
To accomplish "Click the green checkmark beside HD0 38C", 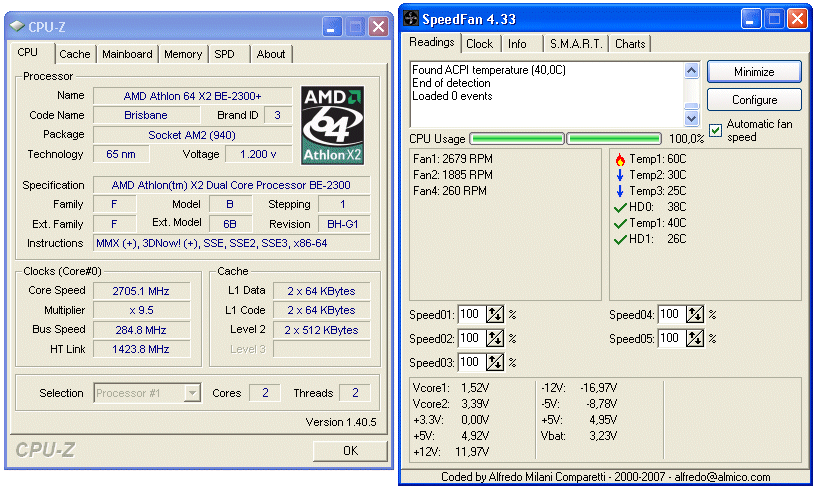I will pyautogui.click(x=620, y=207).
